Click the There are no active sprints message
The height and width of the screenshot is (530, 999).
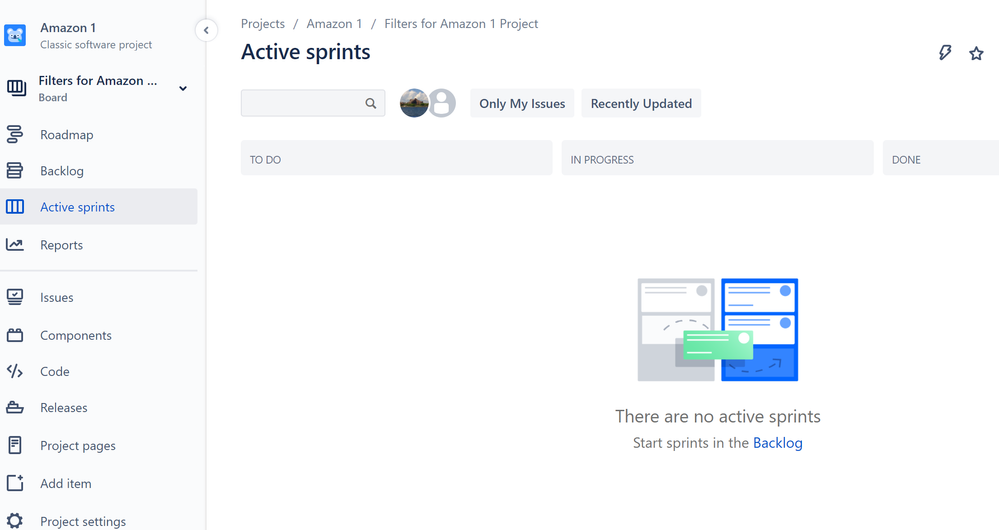coord(717,416)
